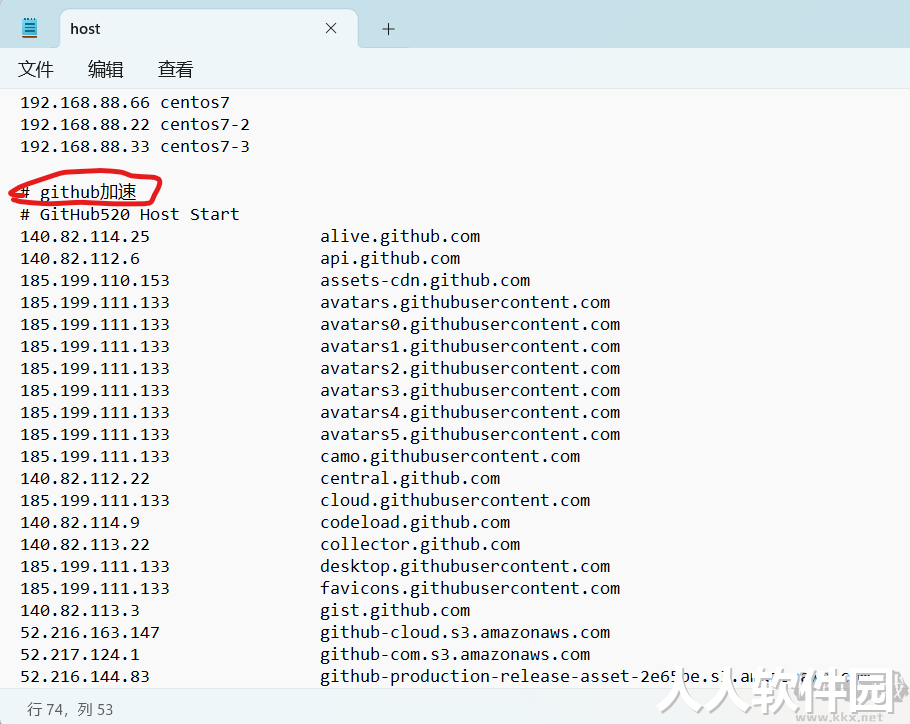Click IP address 140.82.112.22

[x=85, y=479]
